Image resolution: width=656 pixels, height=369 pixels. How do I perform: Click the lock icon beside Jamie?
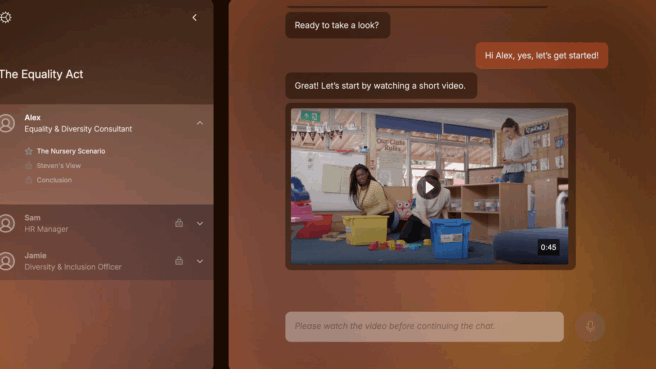pos(179,261)
